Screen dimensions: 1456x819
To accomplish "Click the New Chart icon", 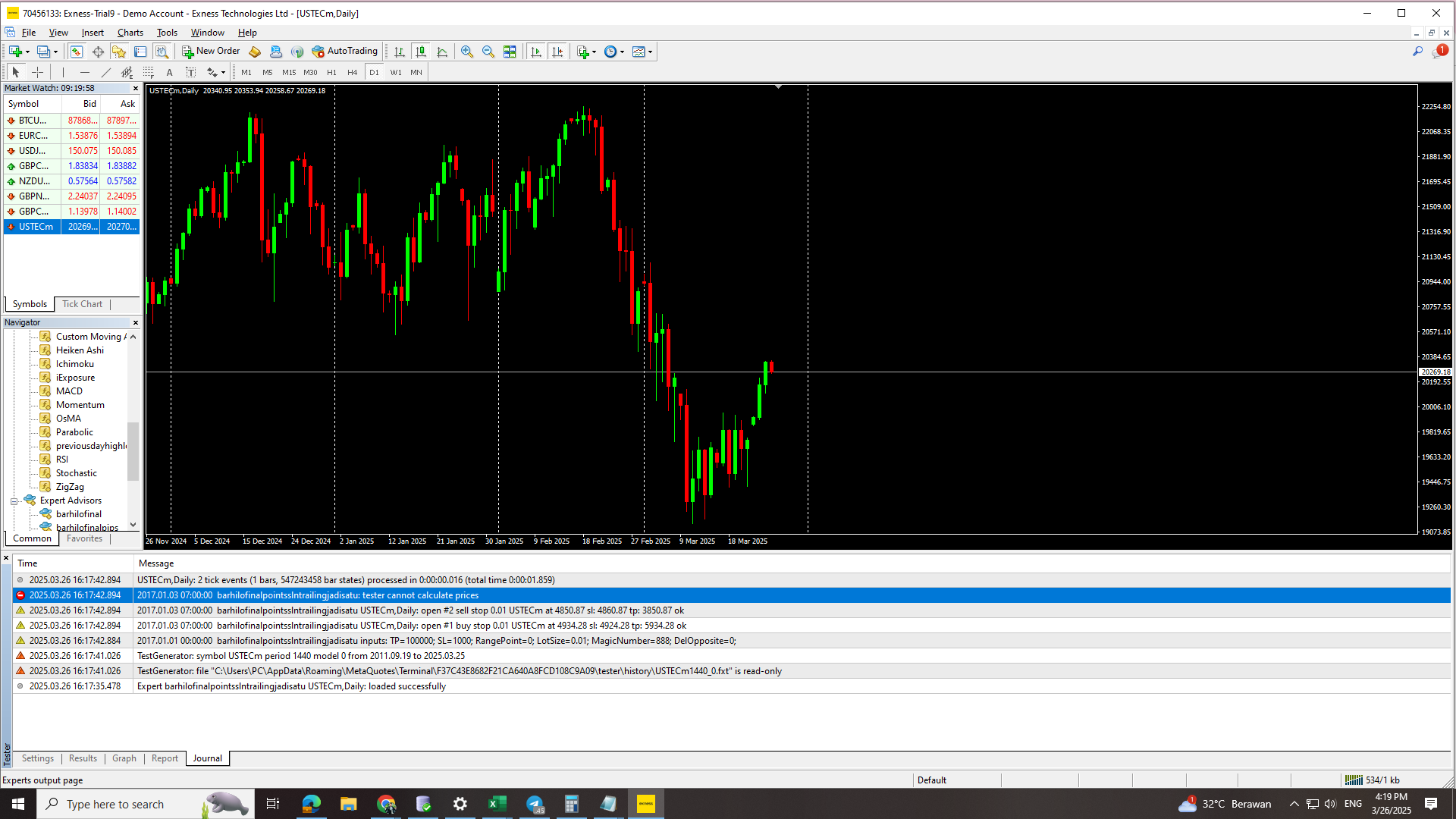I will click(x=15, y=52).
